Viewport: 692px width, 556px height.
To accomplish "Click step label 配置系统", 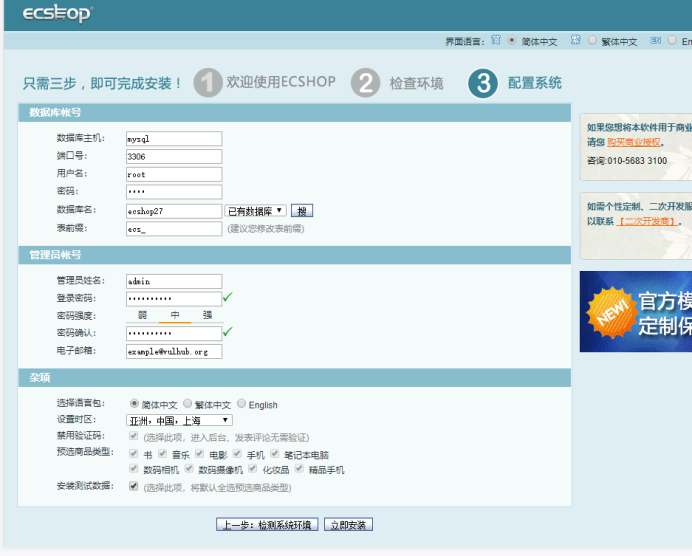I will pos(534,83).
